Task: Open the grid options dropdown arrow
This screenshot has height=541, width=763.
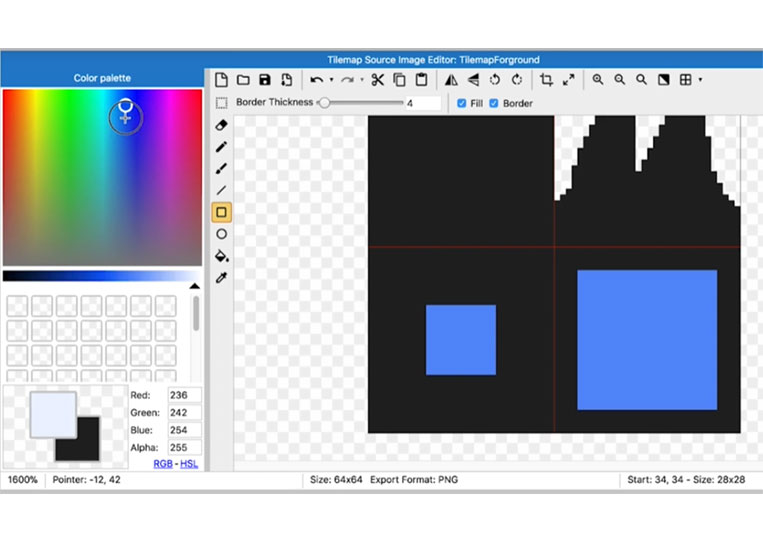Action: (701, 80)
